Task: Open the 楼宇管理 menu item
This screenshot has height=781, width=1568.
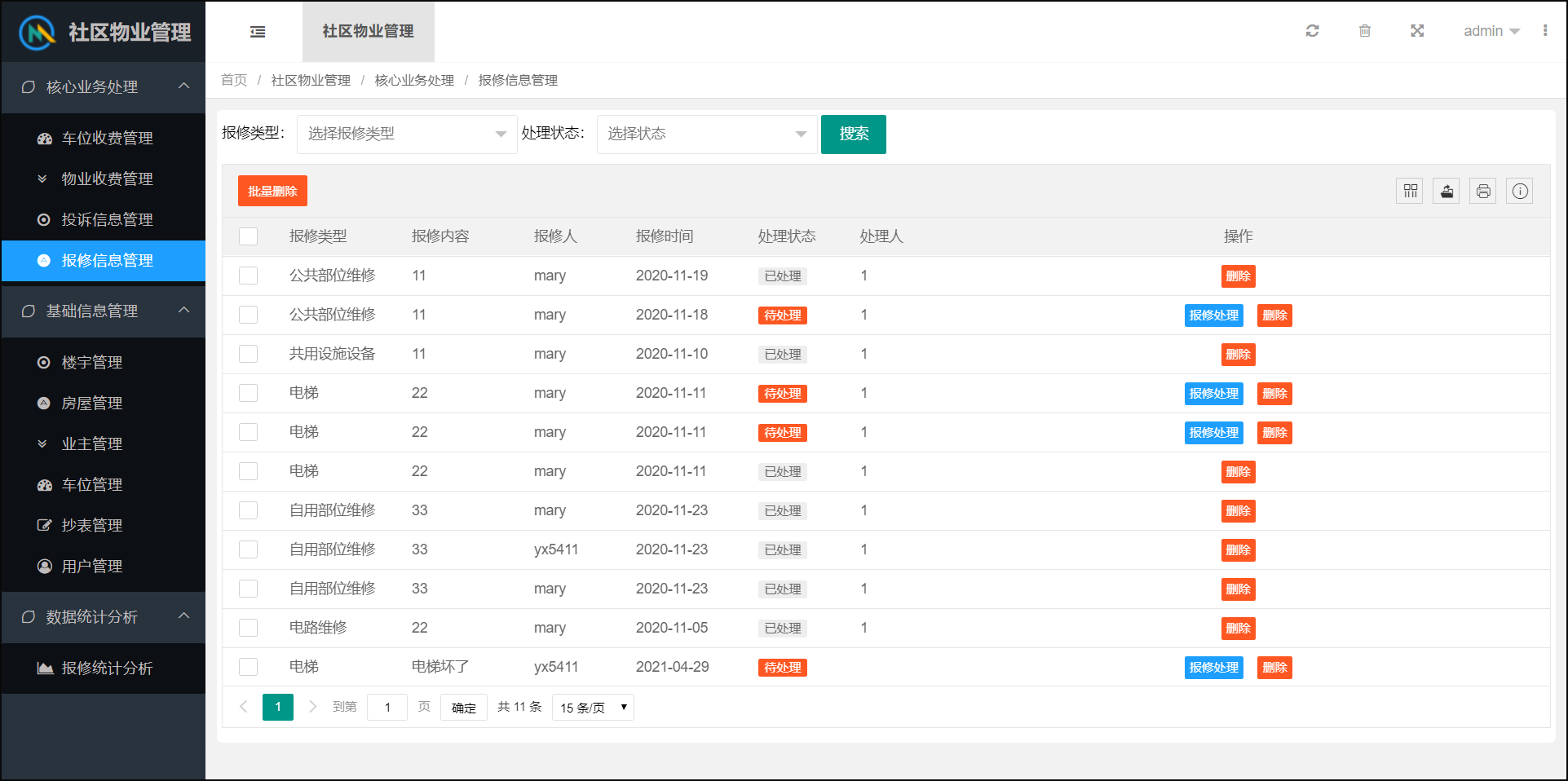Action: point(91,362)
